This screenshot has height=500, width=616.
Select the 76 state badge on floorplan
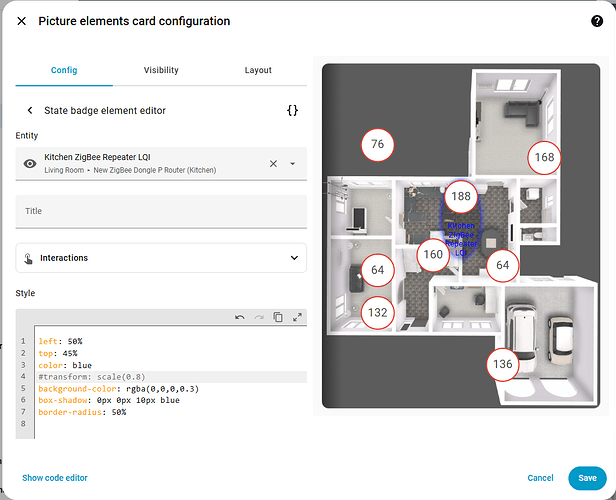[x=377, y=145]
